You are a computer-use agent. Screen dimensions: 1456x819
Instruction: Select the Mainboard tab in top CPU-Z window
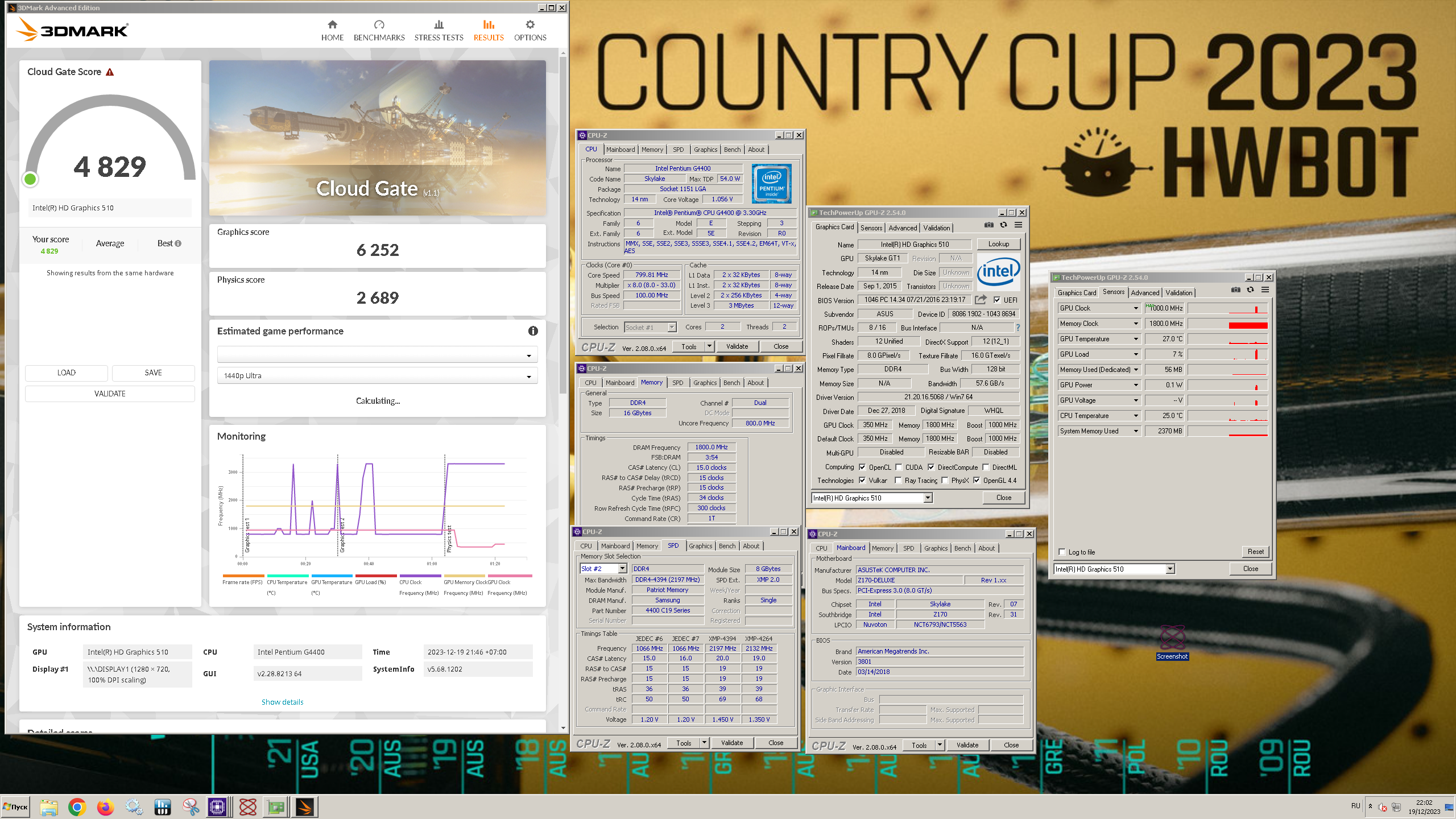click(x=621, y=150)
